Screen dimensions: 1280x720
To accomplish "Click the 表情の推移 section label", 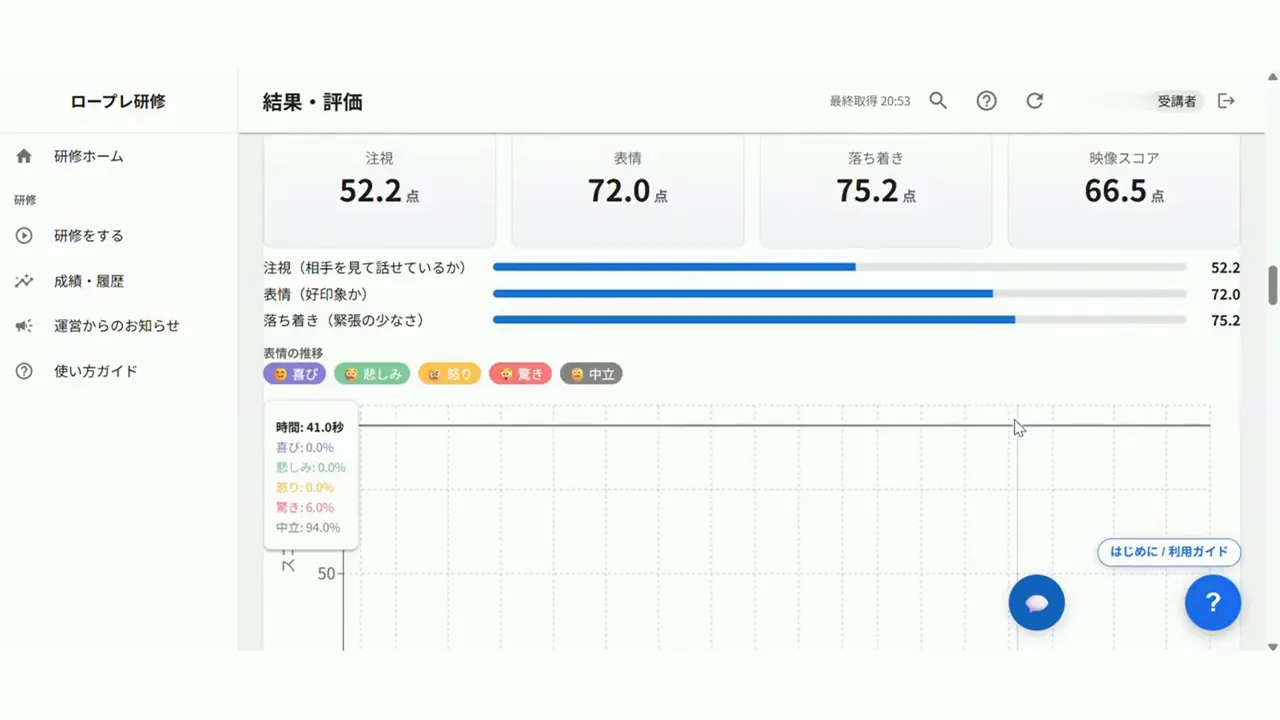I will tap(293, 353).
